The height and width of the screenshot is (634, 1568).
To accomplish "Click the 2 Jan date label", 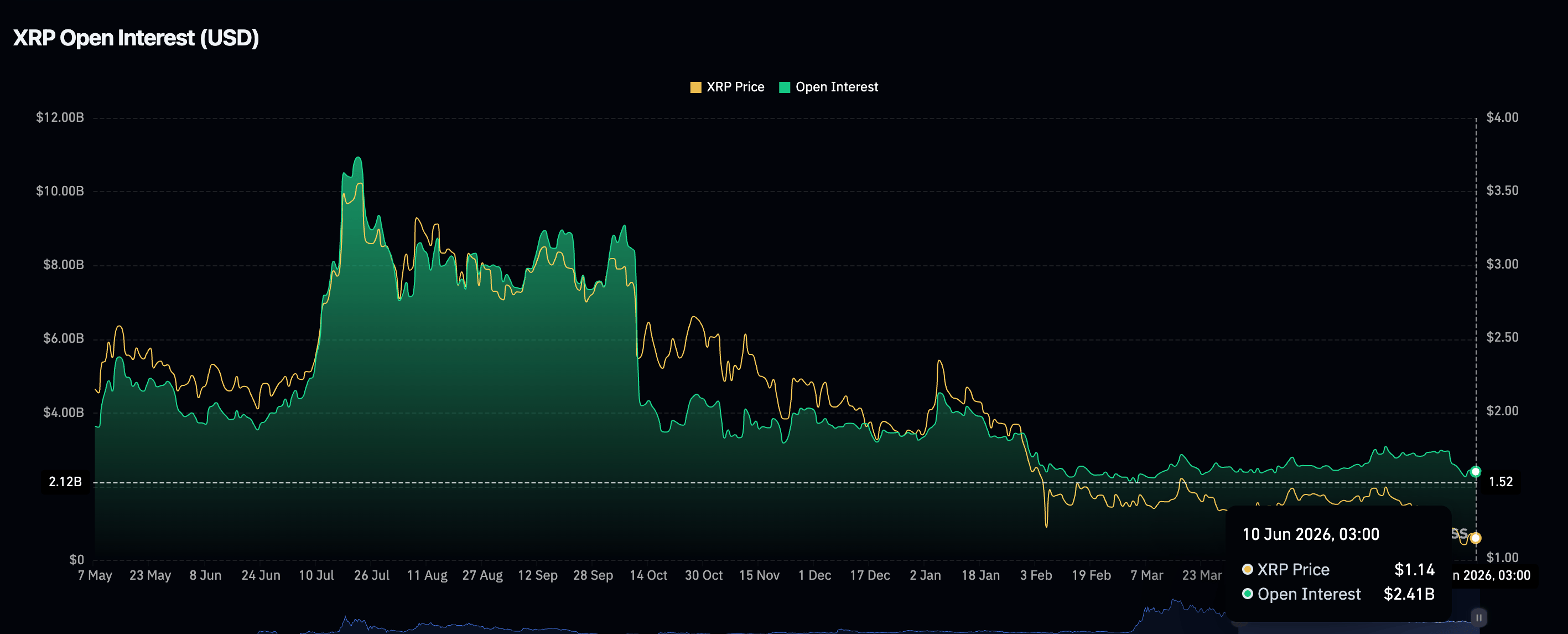I will [926, 575].
